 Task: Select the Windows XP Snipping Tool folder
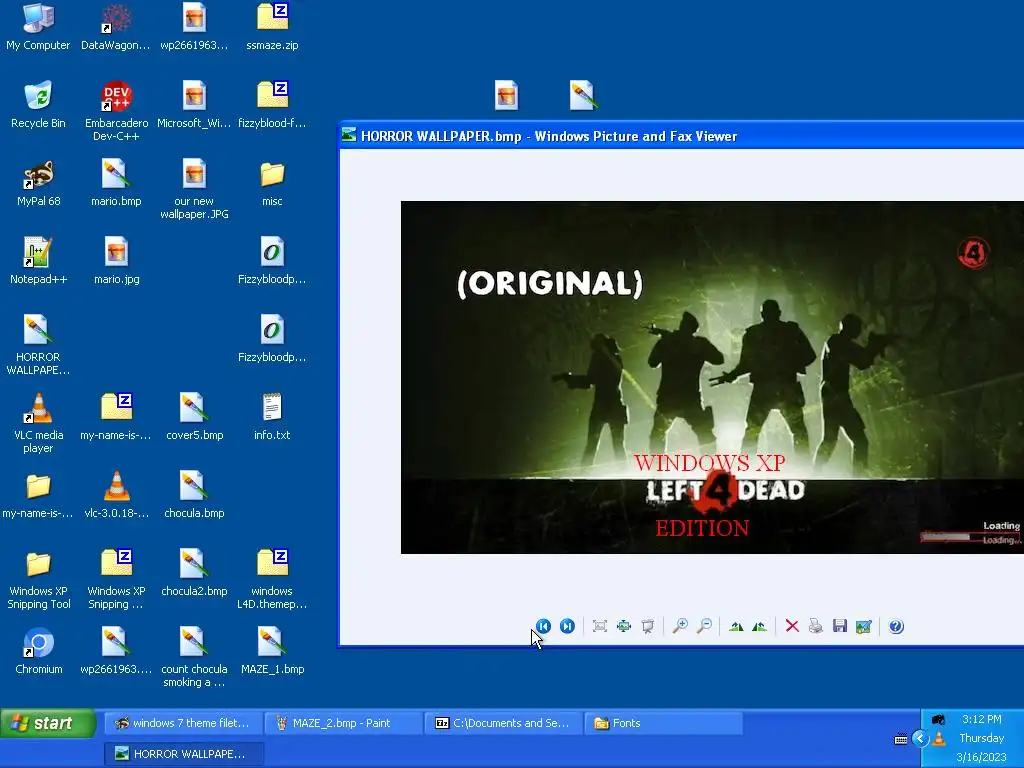[x=39, y=579]
